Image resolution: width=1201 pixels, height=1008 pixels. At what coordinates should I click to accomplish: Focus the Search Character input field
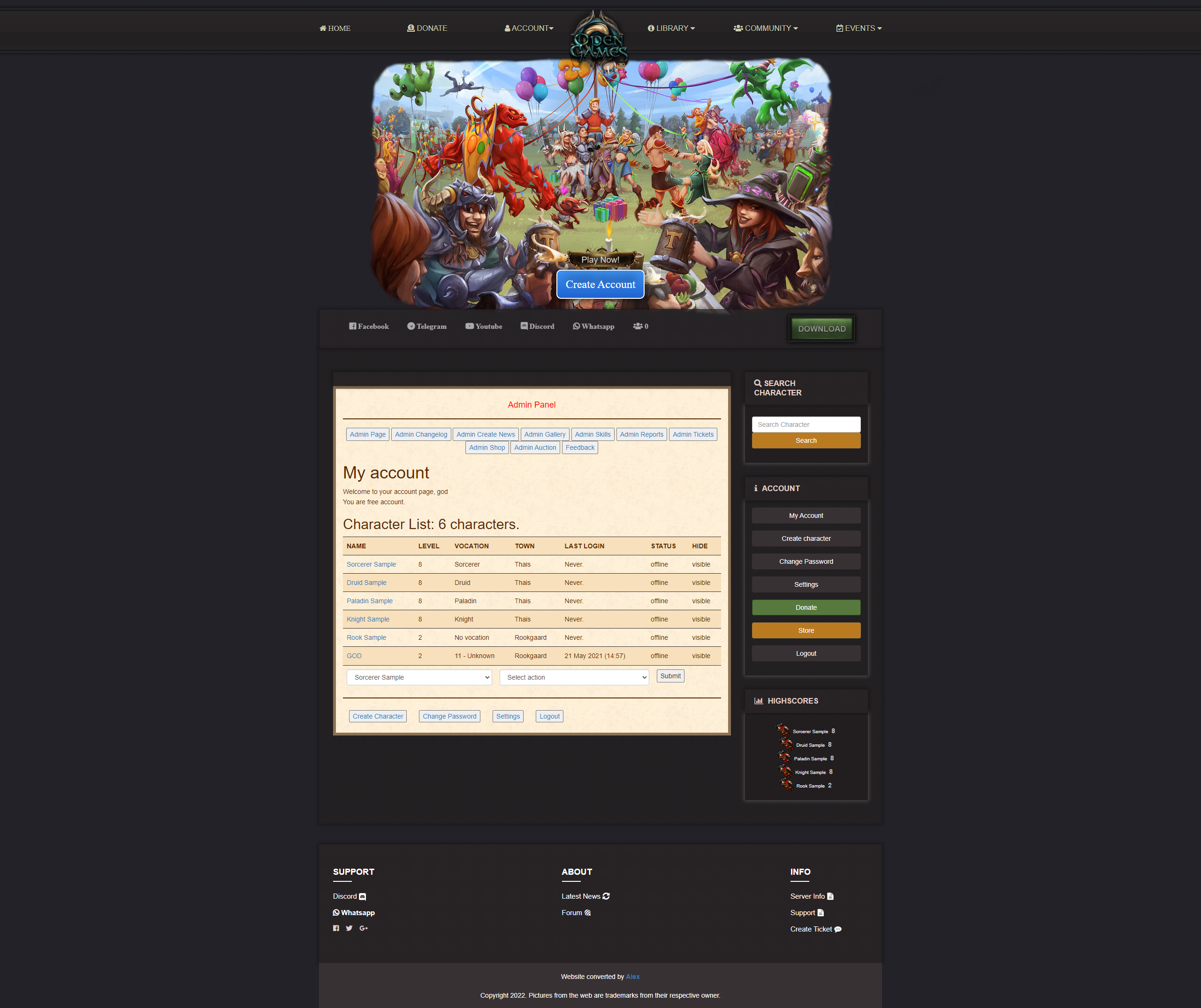tap(806, 424)
